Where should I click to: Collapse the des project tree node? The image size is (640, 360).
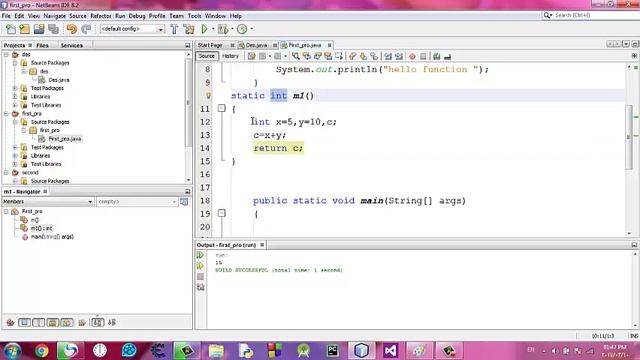pyautogui.click(x=6, y=54)
